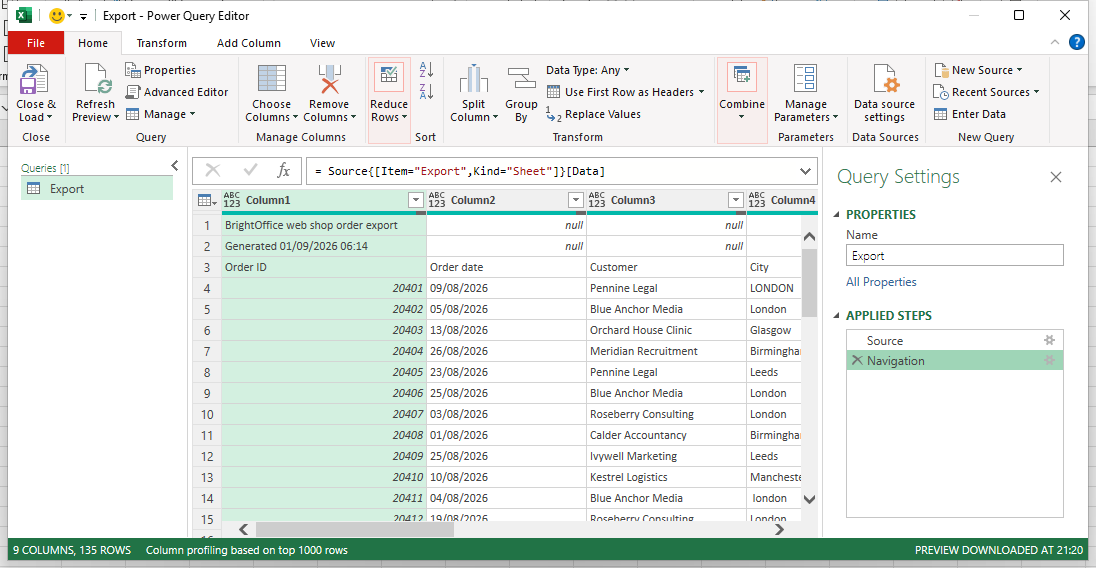Delete the Navigation step

coord(858,361)
